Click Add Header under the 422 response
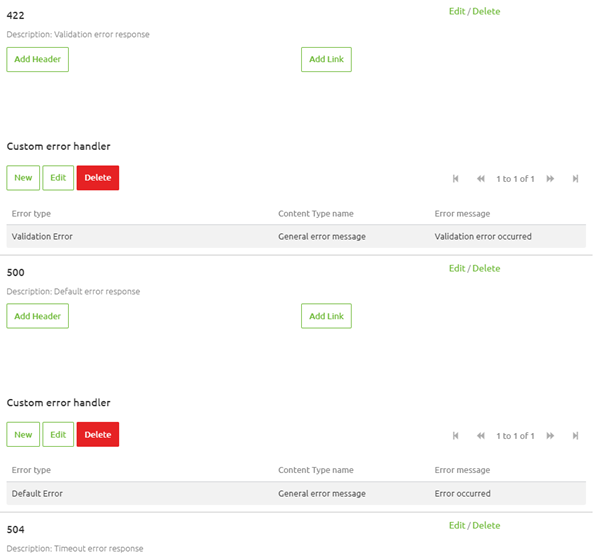This screenshot has height=556, width=605. click(x=38, y=60)
